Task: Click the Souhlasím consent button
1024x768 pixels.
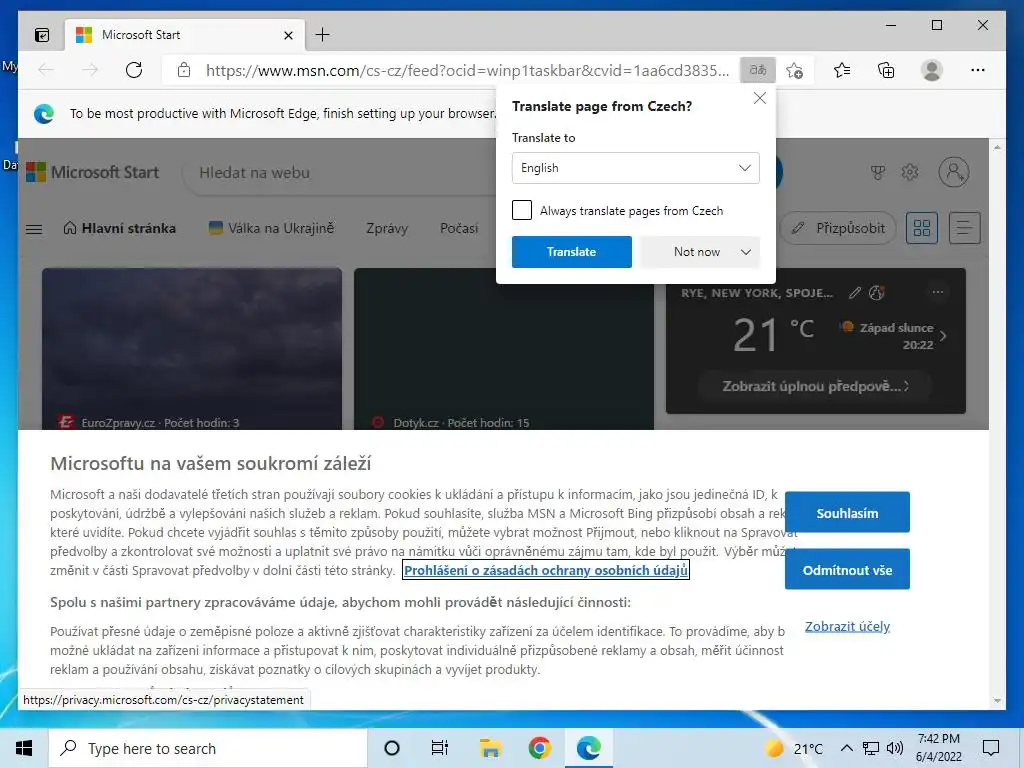Action: (847, 513)
